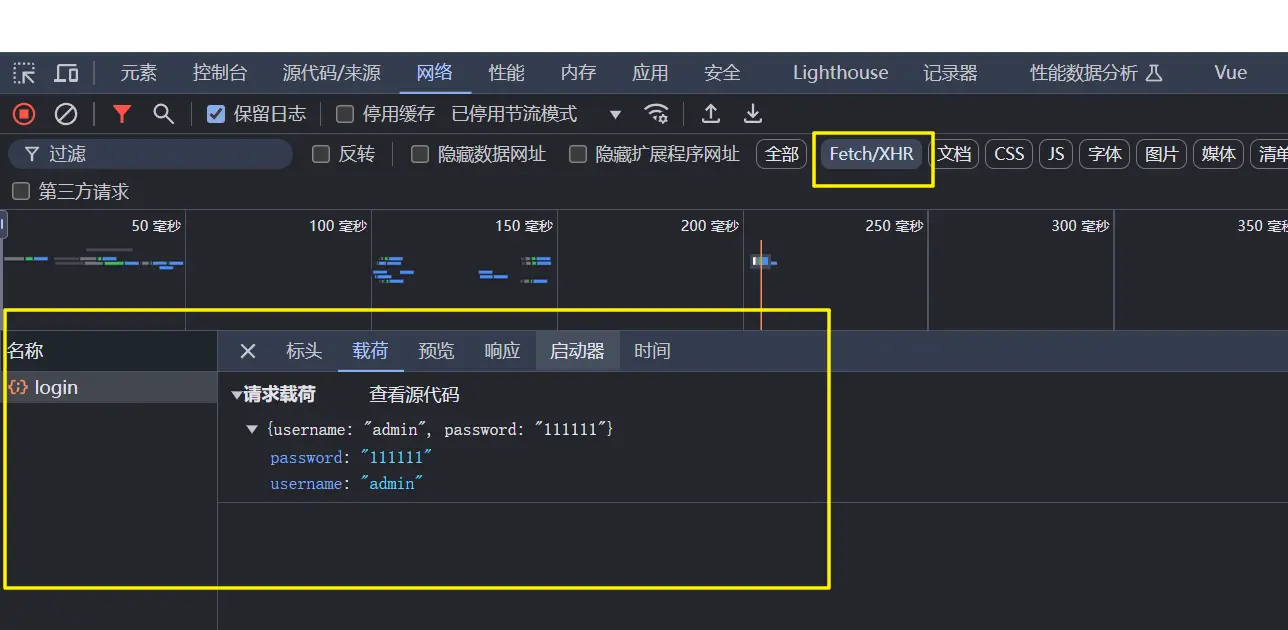Viewport: 1288px width, 630px height.
Task: Open the 应用 panel
Action: pos(650,73)
